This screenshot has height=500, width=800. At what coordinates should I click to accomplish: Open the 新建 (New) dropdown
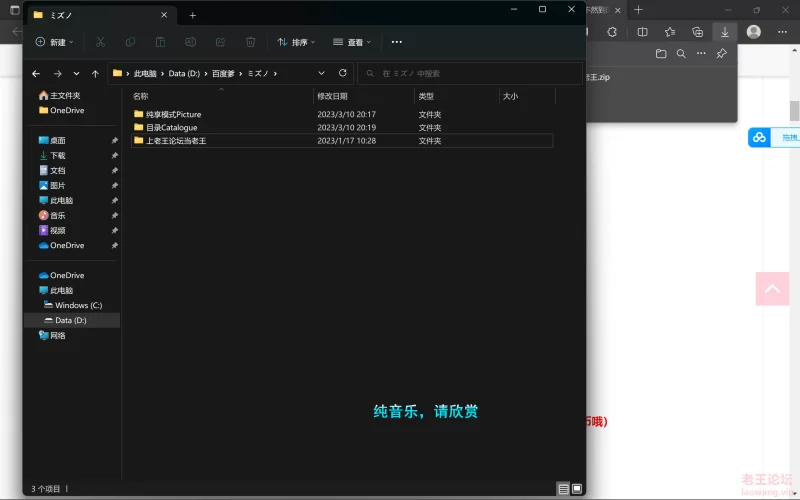coord(55,42)
